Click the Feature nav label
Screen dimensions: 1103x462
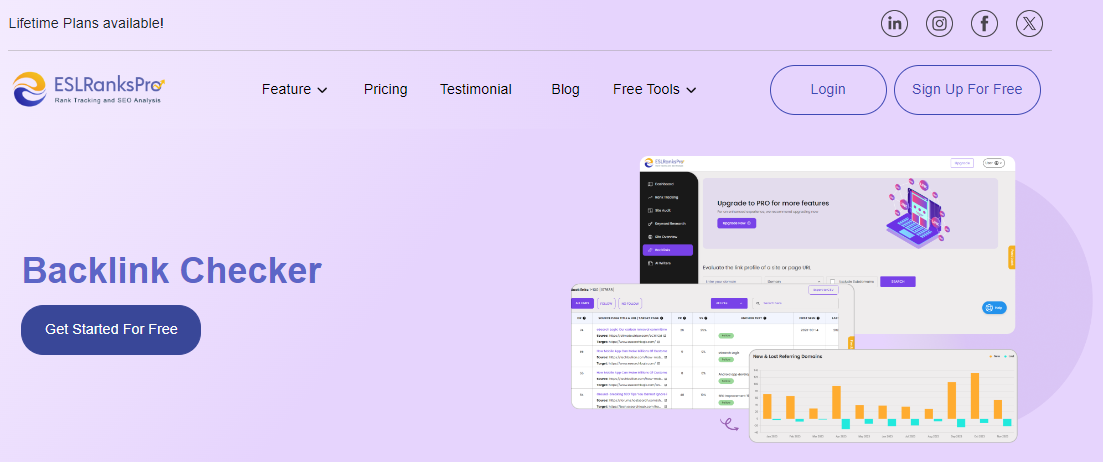tap(286, 89)
